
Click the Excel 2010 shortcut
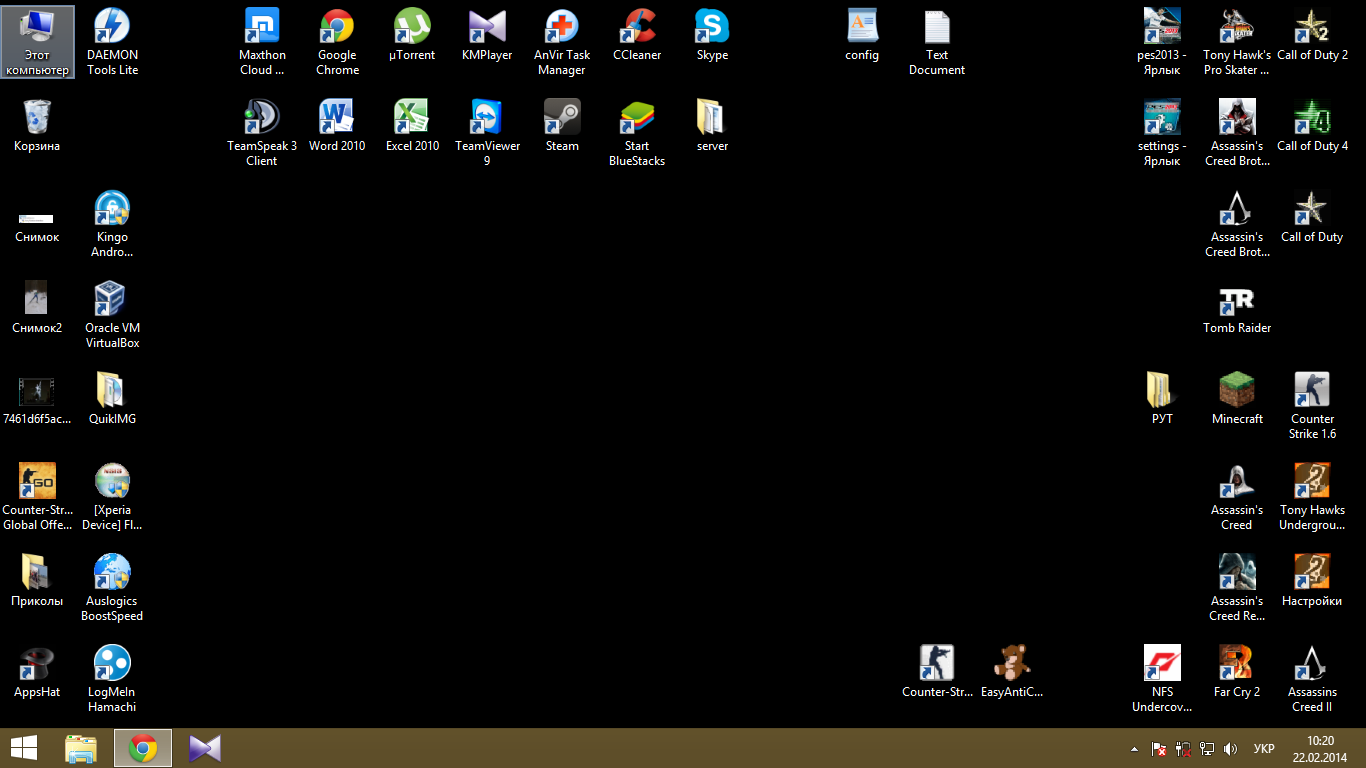click(412, 126)
